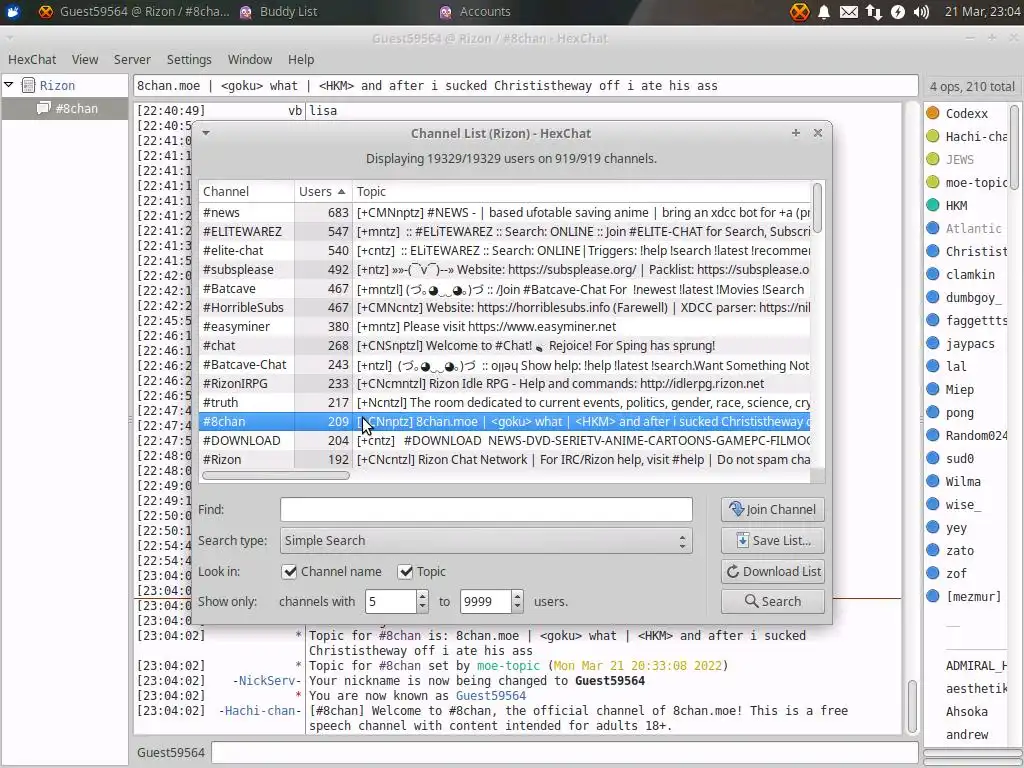The height and width of the screenshot is (768, 1024).
Task: Click the moe-topic nick link in chat
Action: point(508,665)
